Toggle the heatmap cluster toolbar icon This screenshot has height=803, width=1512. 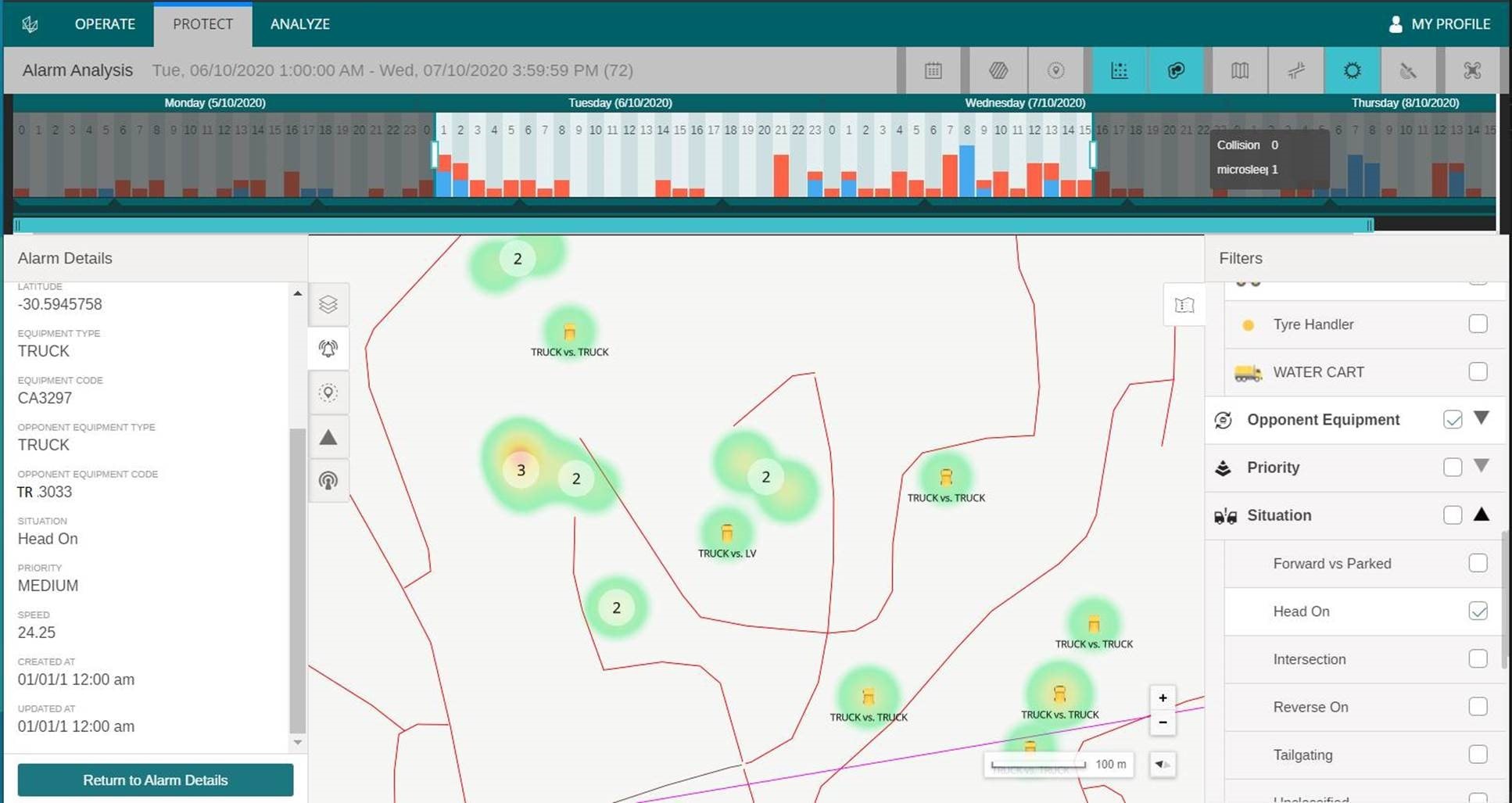1176,70
